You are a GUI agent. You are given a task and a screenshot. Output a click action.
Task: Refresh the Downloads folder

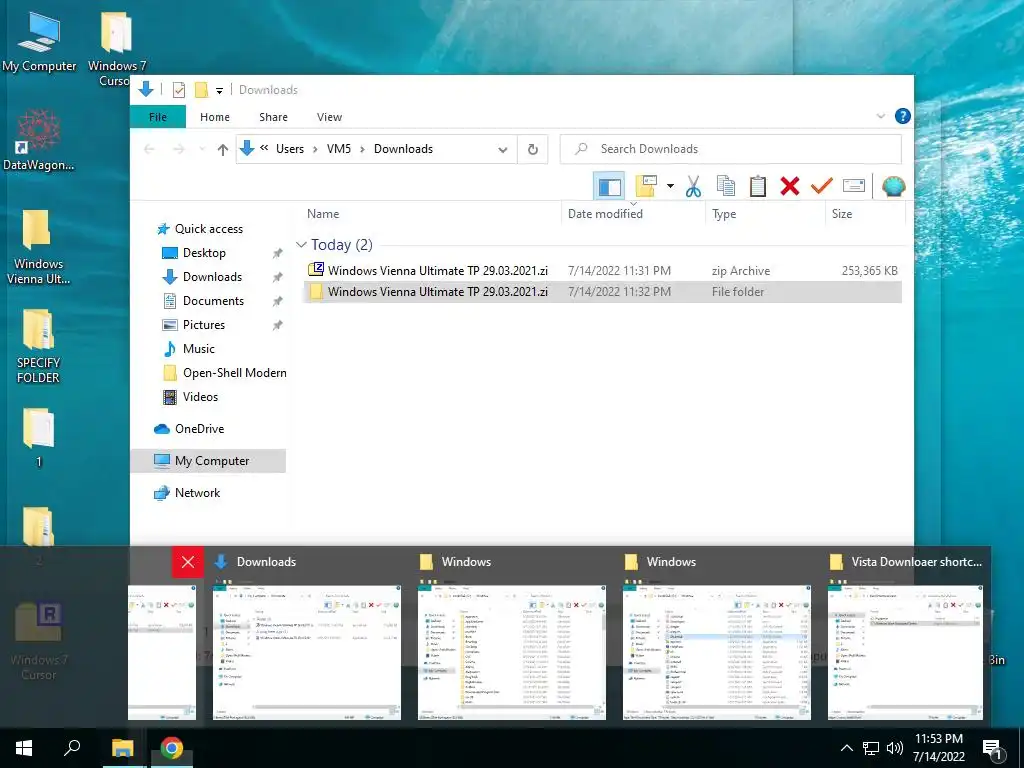tap(533, 150)
